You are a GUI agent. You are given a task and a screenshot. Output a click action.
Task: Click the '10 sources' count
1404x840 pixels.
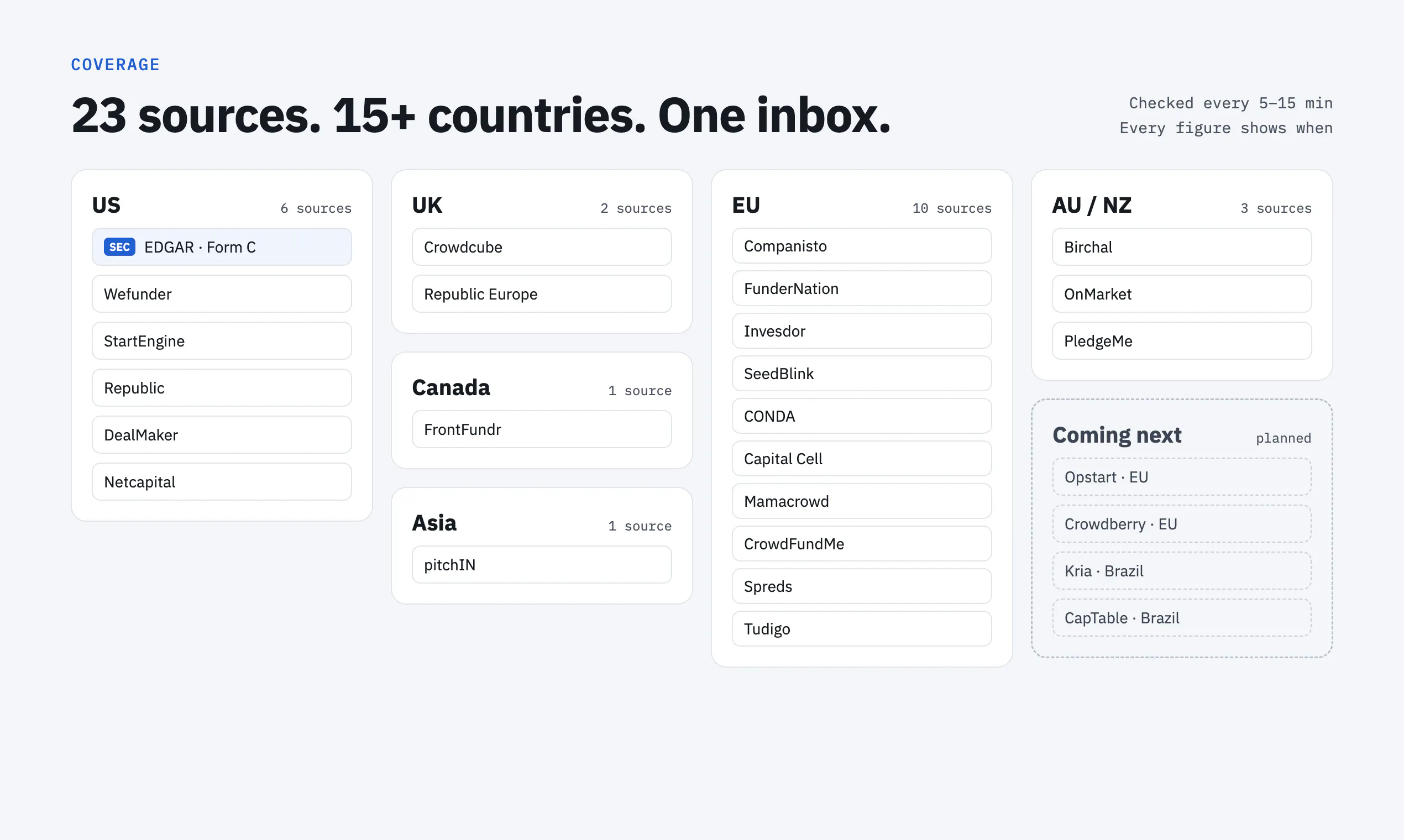[952, 208]
